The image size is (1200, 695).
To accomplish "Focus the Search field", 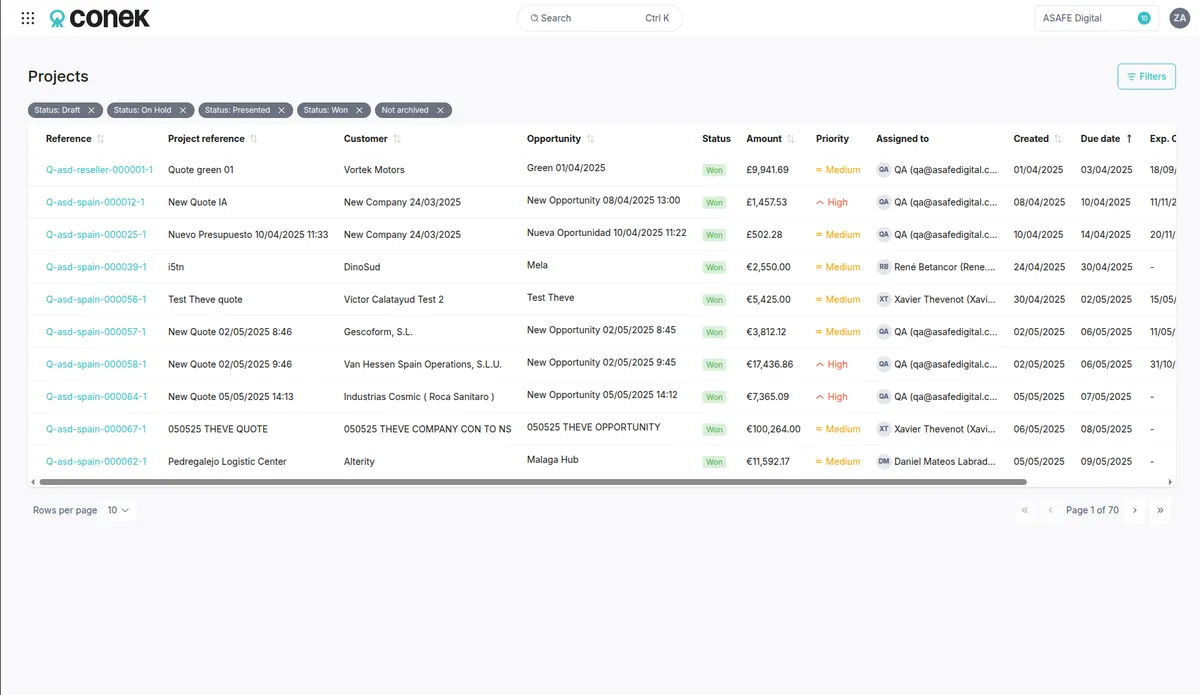I will pos(600,18).
